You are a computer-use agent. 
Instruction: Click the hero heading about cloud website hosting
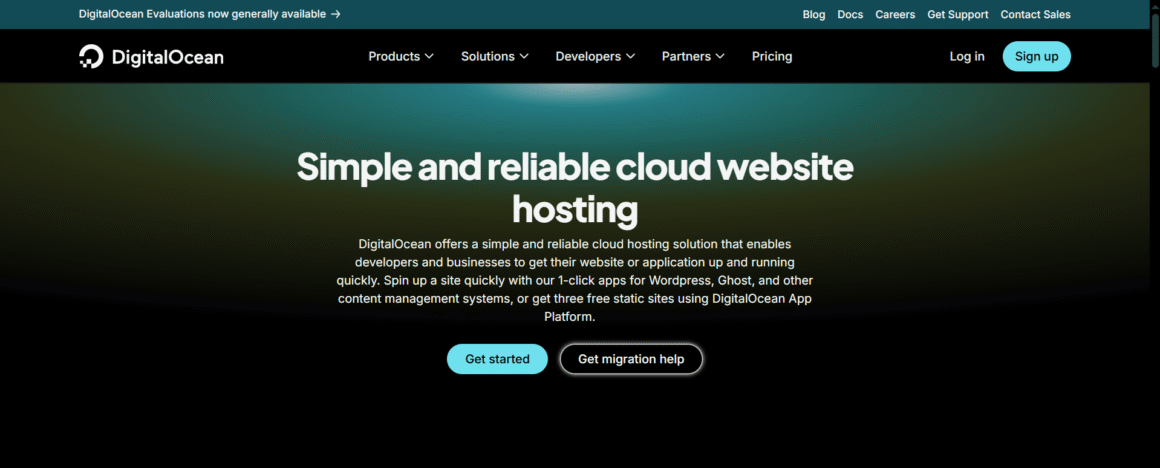pyautogui.click(x=575, y=188)
